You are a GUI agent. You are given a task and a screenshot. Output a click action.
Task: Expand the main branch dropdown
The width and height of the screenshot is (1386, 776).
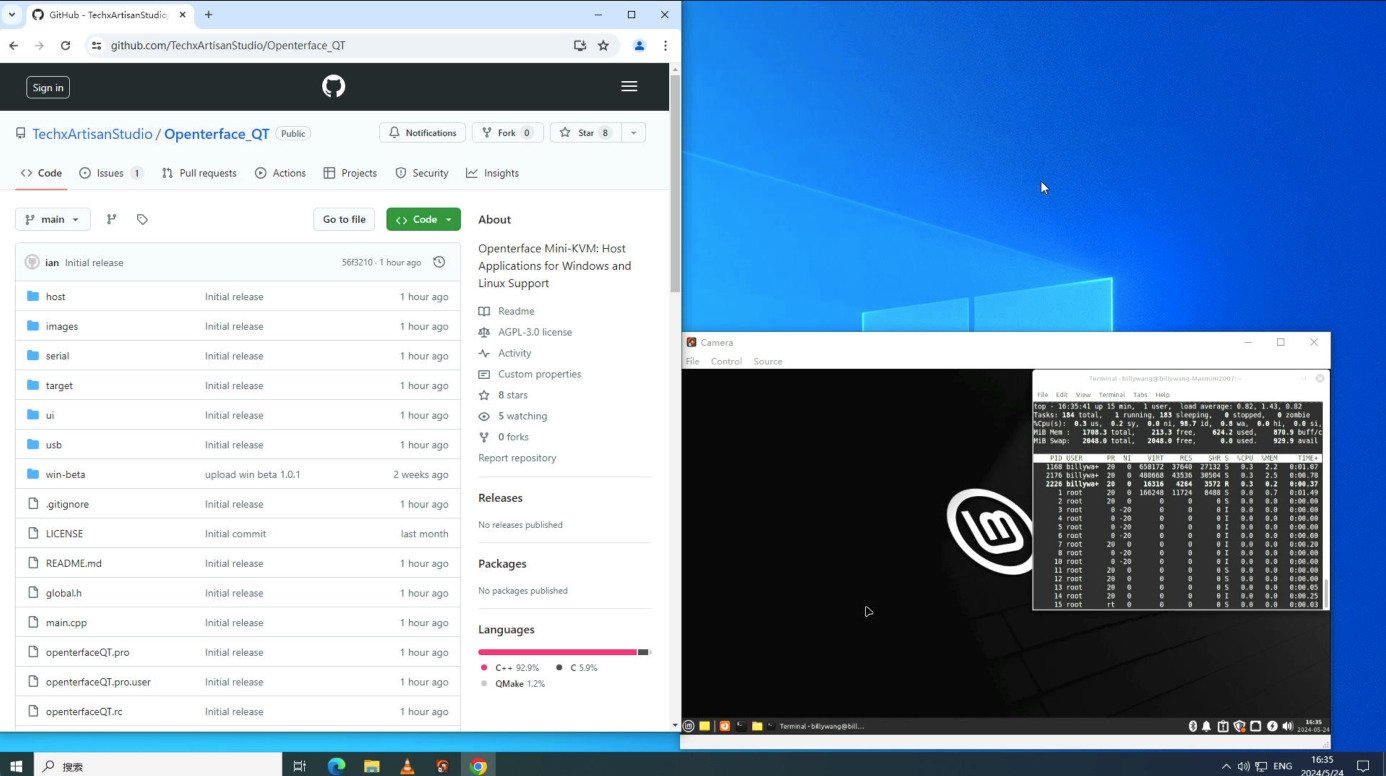tap(53, 219)
